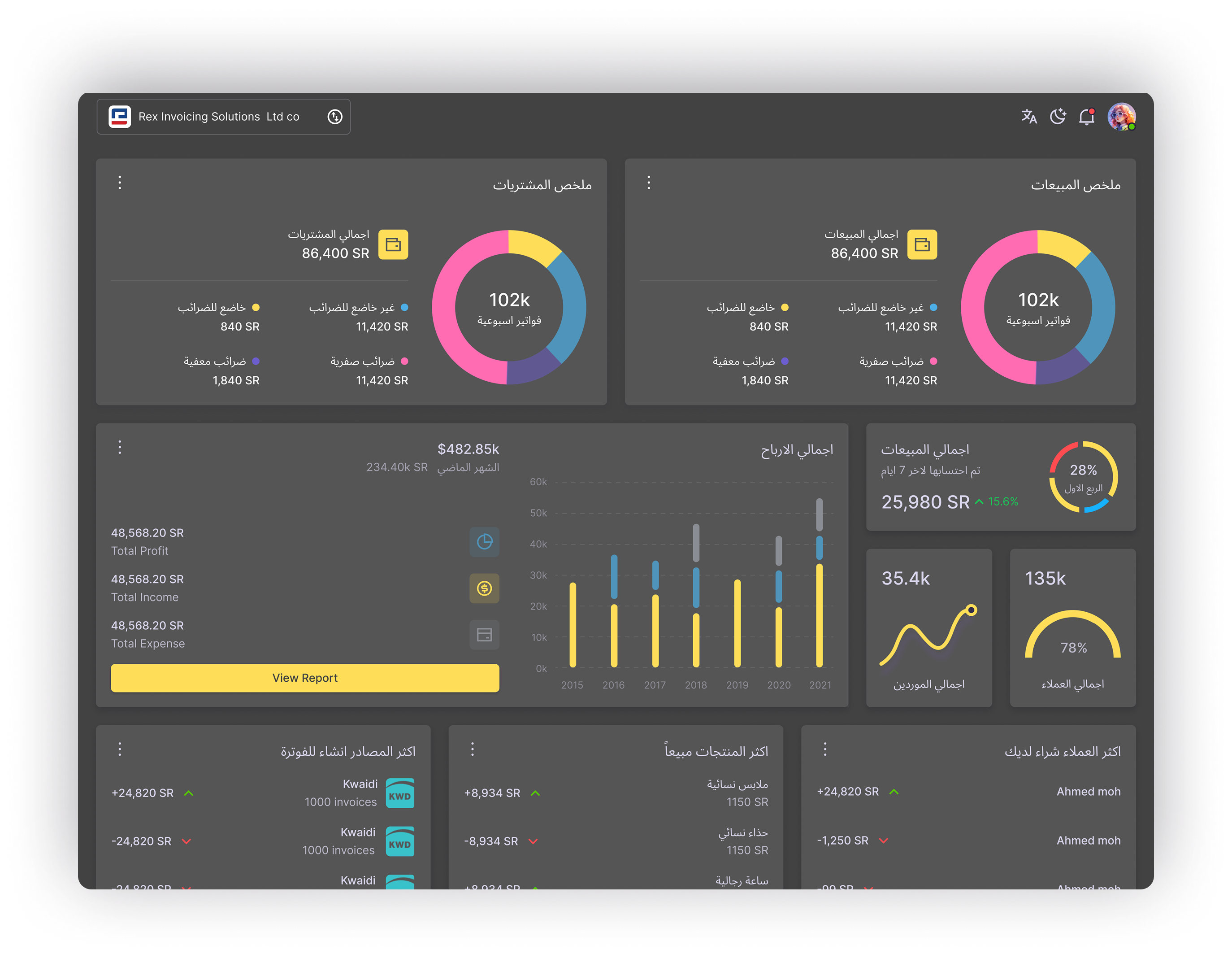Click the company switch icon beside Rex Invoicing
Screen dimensions: 1232x954
click(335, 116)
